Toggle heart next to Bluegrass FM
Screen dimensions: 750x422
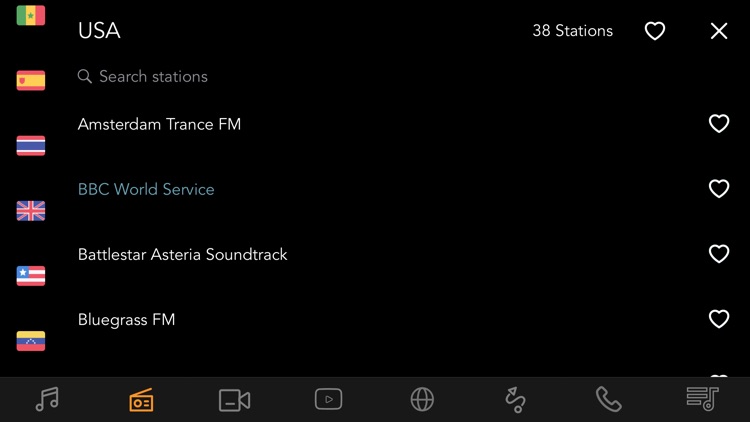[718, 320]
